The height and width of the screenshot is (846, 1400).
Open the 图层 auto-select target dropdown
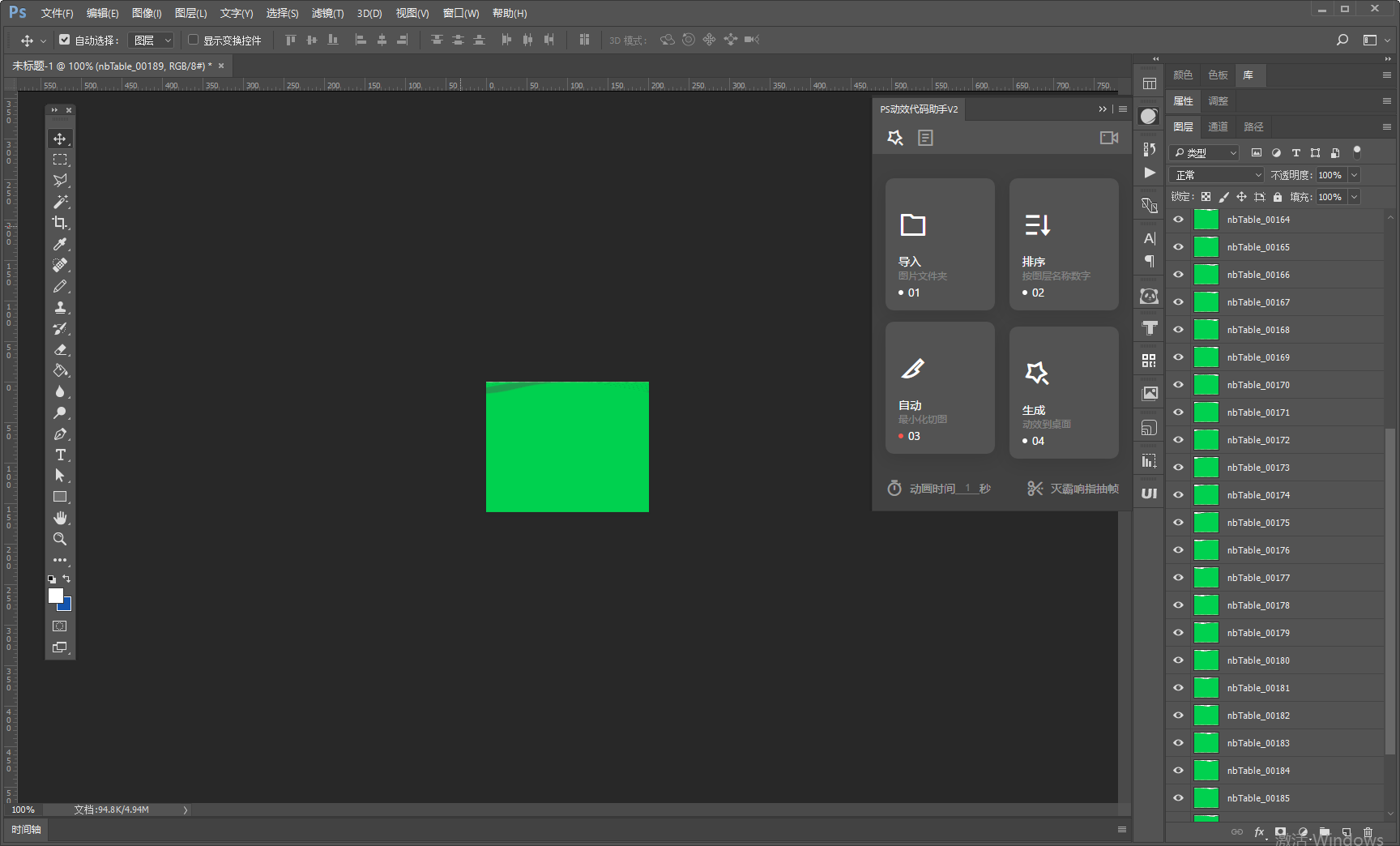coord(152,40)
